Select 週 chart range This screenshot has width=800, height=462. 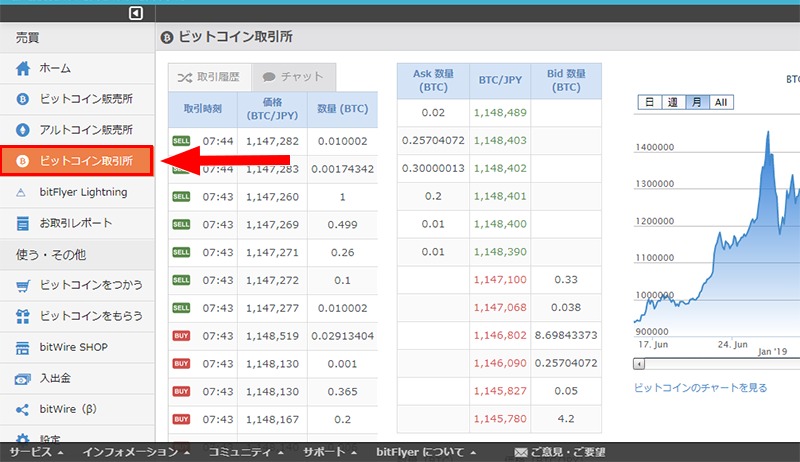pyautogui.click(x=673, y=102)
